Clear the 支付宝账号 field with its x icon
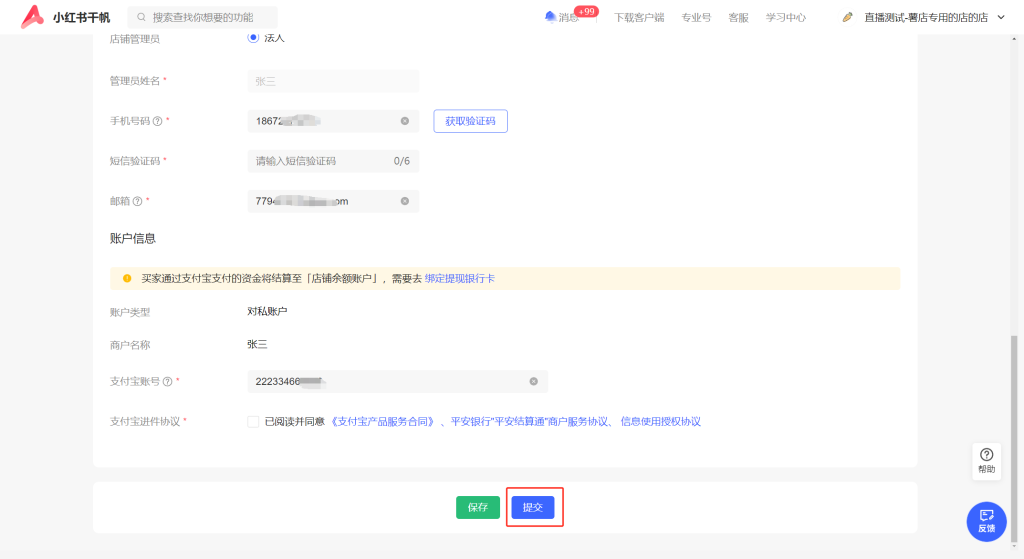The width and height of the screenshot is (1024, 559). (x=534, y=381)
